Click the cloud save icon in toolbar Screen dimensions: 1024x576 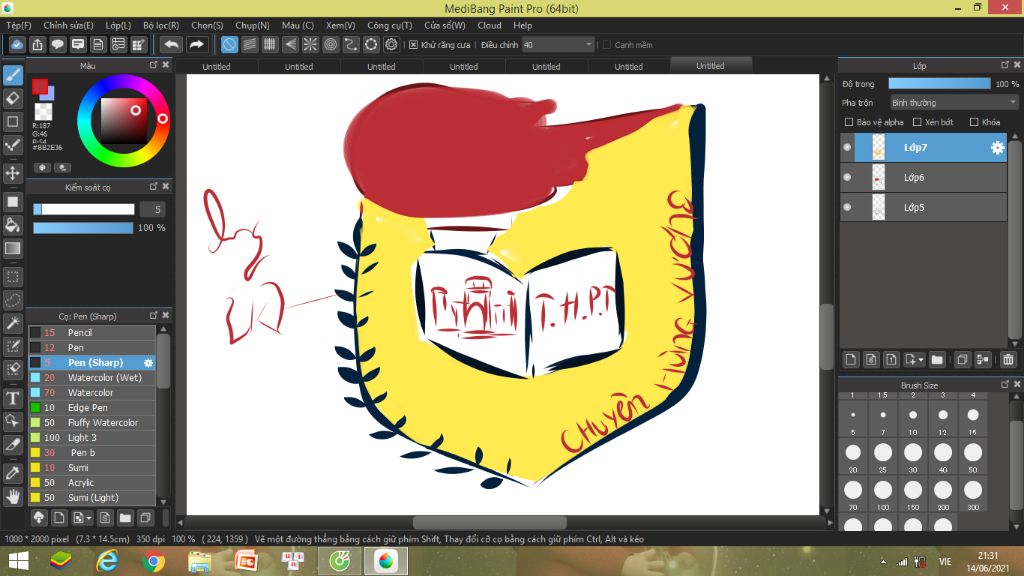(x=17, y=44)
